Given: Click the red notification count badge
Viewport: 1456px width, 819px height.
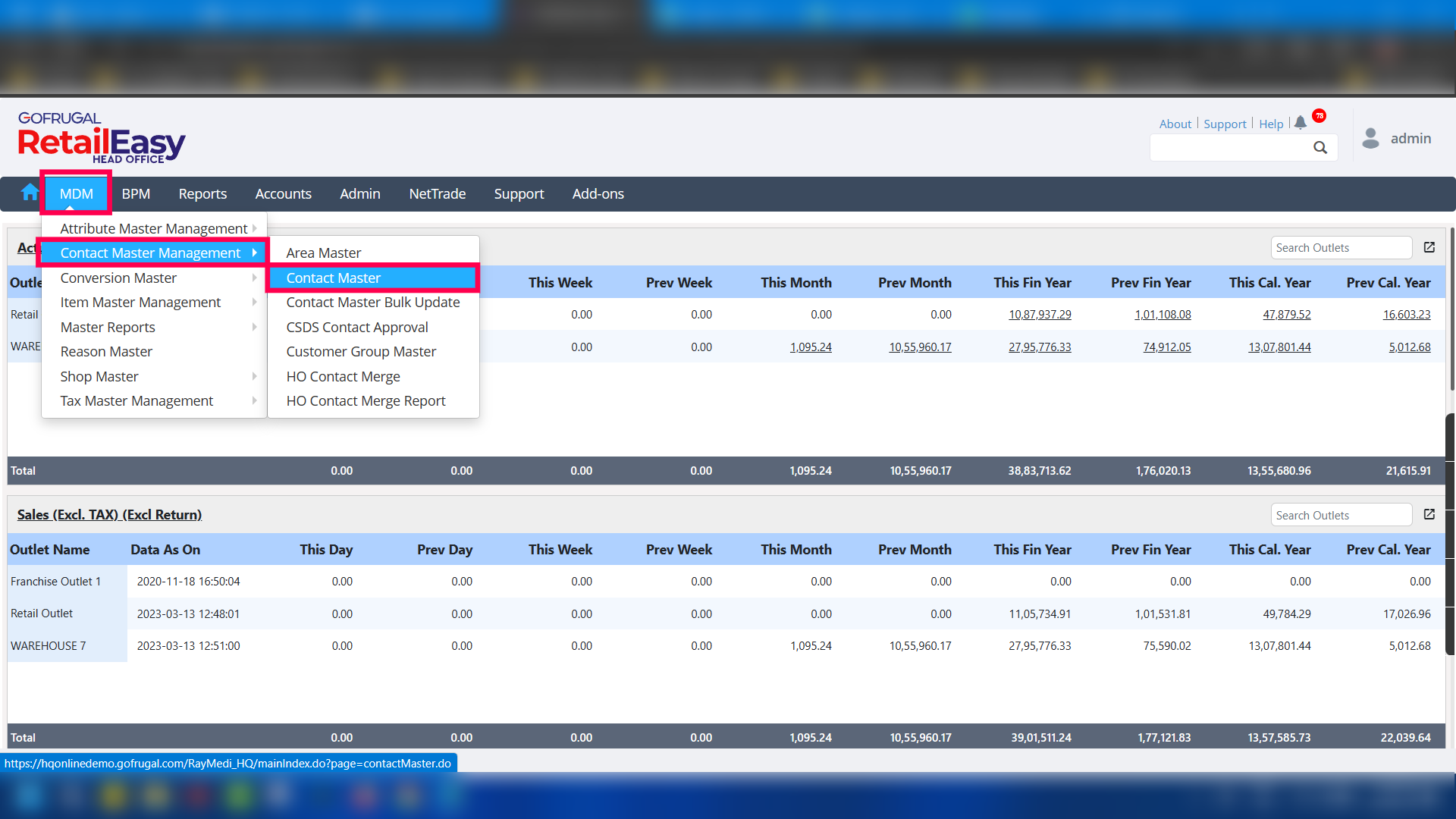Looking at the screenshot, I should pos(1319,116).
